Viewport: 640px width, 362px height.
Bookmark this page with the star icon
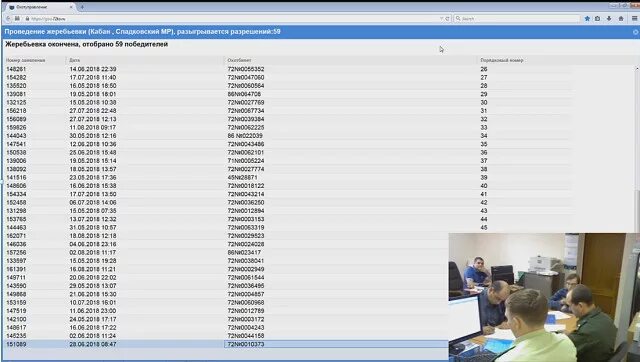click(x=587, y=19)
